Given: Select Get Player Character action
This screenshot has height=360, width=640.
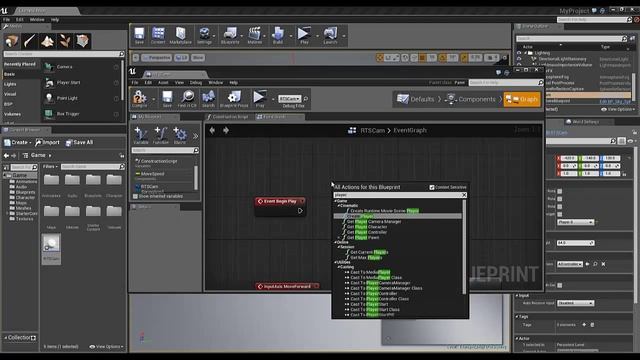Looking at the screenshot, I should pos(367,227).
